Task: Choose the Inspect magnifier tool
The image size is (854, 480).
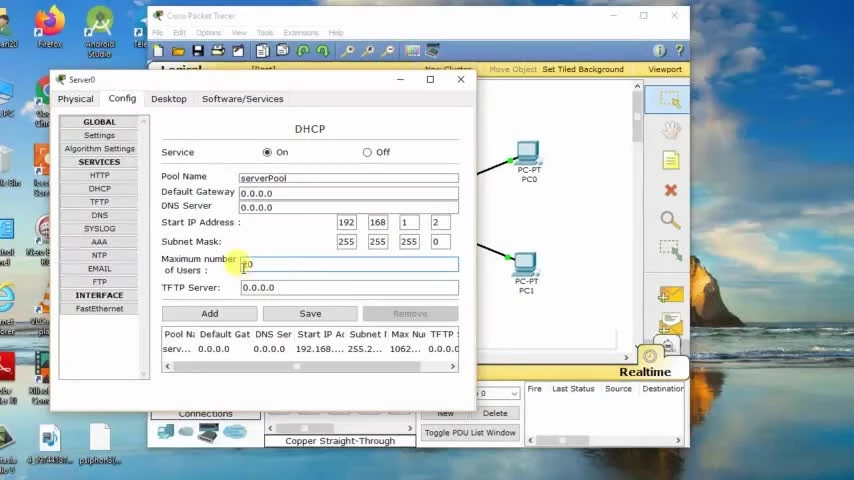Action: [x=670, y=220]
